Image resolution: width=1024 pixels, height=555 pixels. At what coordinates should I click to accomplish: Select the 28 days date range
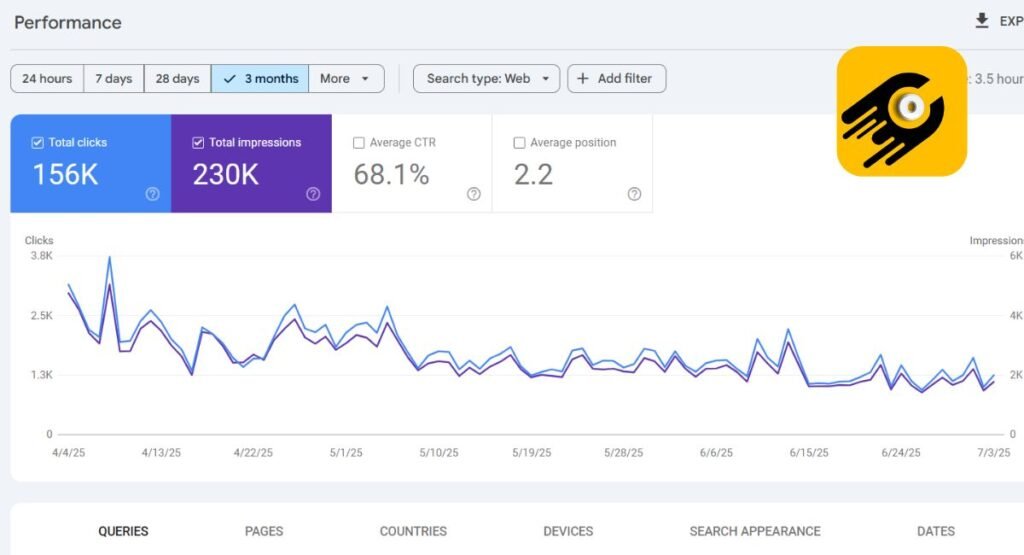click(177, 79)
